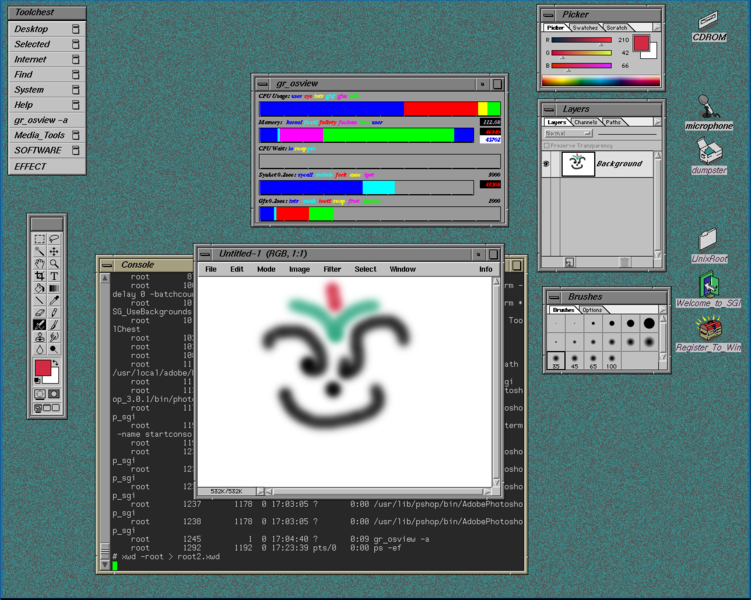
Task: Swap foreground and background colors arrow
Action: [x=55, y=363]
